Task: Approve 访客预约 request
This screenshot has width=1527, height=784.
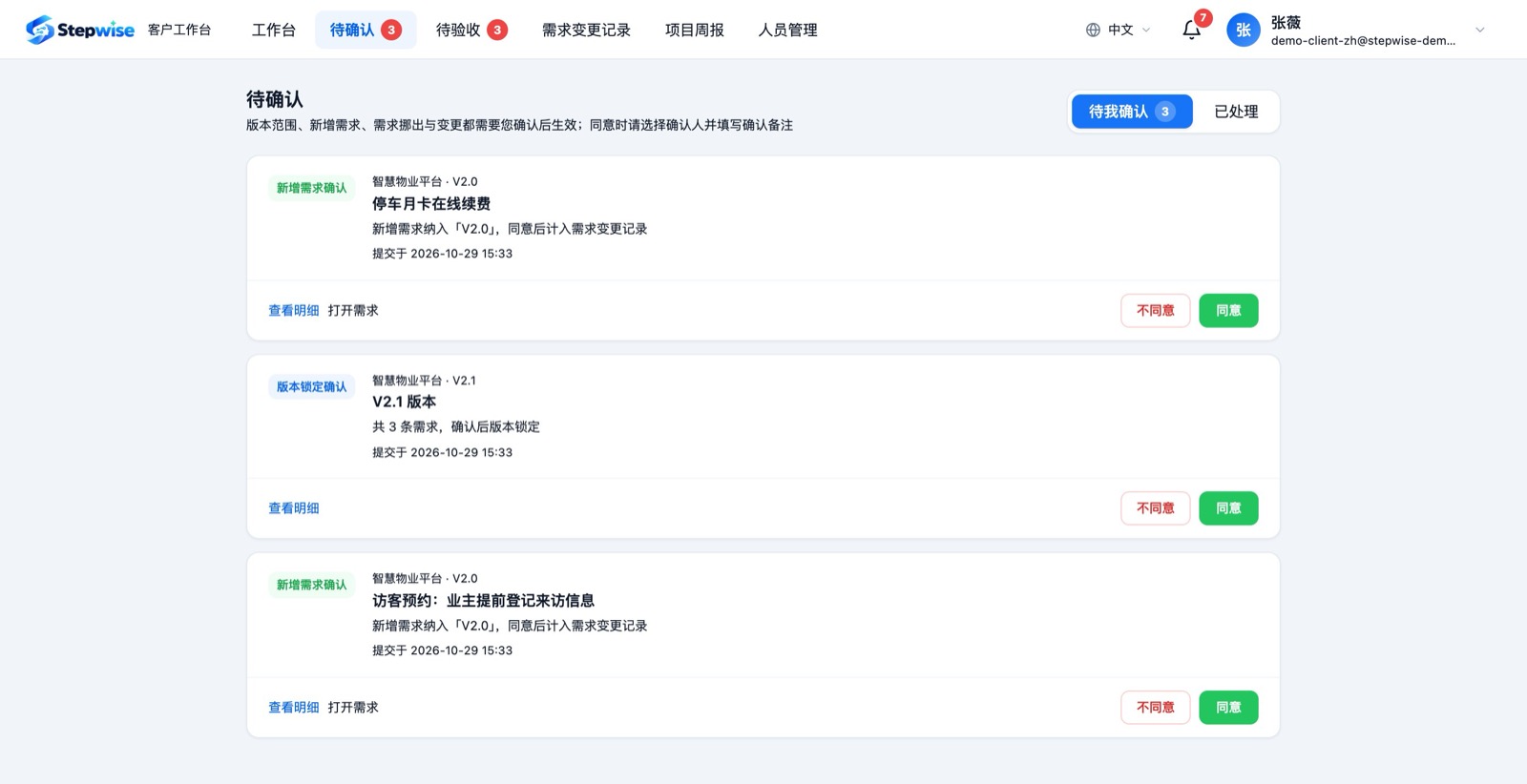Action: point(1228,707)
